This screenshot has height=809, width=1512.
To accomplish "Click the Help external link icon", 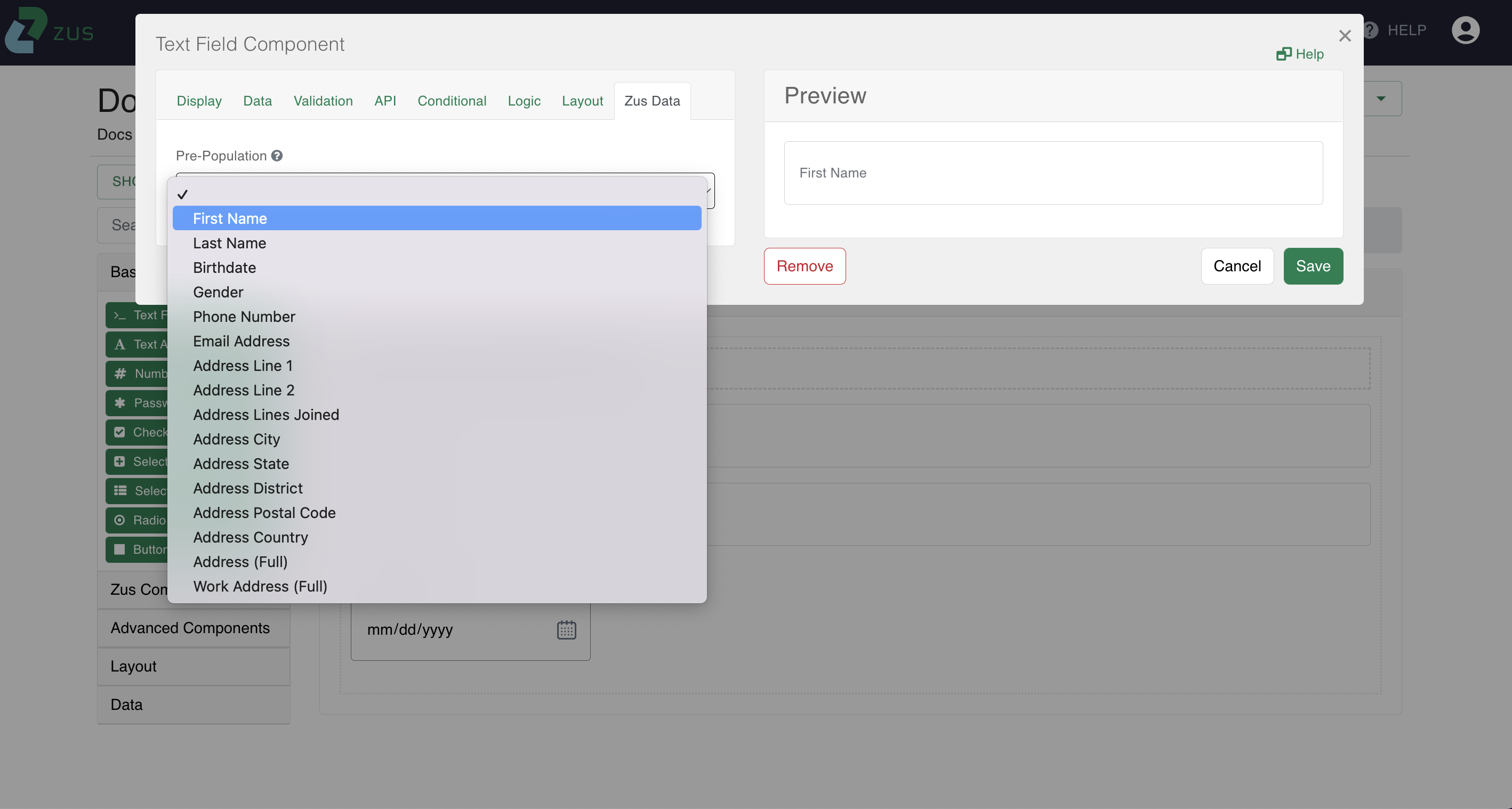I will coord(1284,54).
